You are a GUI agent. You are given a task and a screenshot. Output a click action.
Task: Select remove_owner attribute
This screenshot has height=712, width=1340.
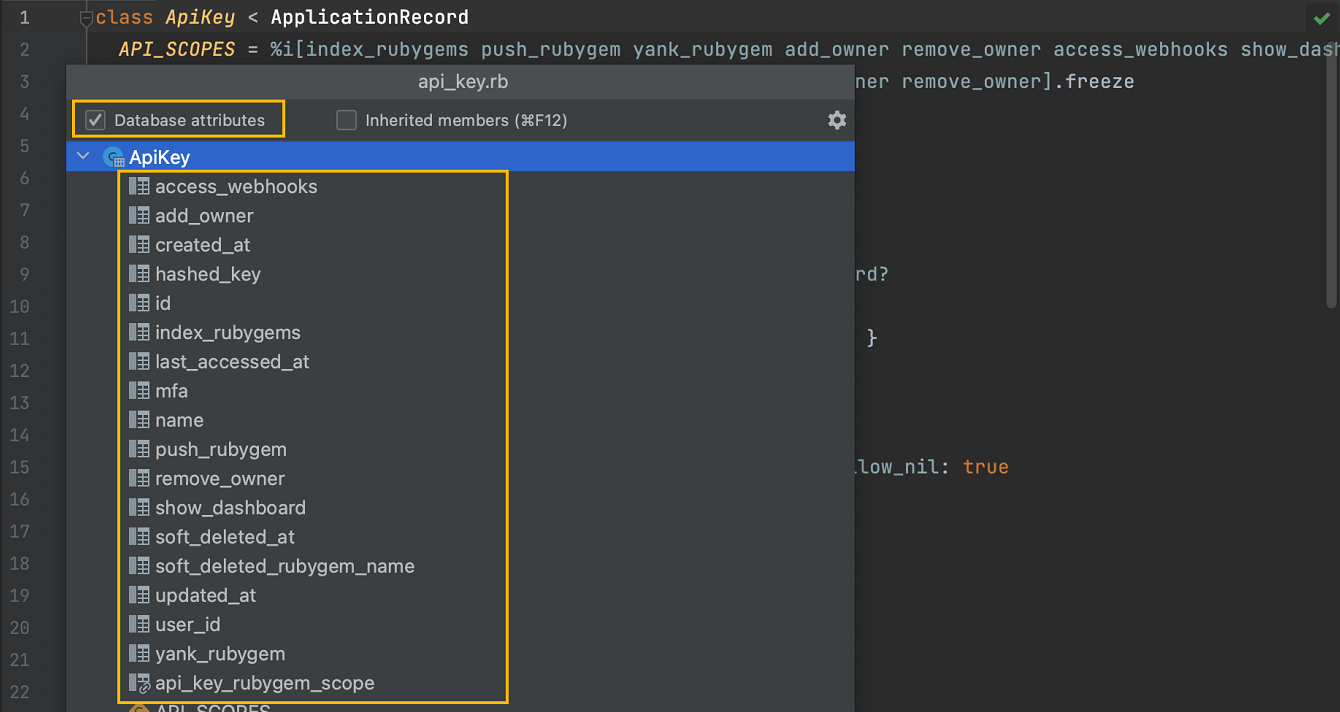coord(220,478)
